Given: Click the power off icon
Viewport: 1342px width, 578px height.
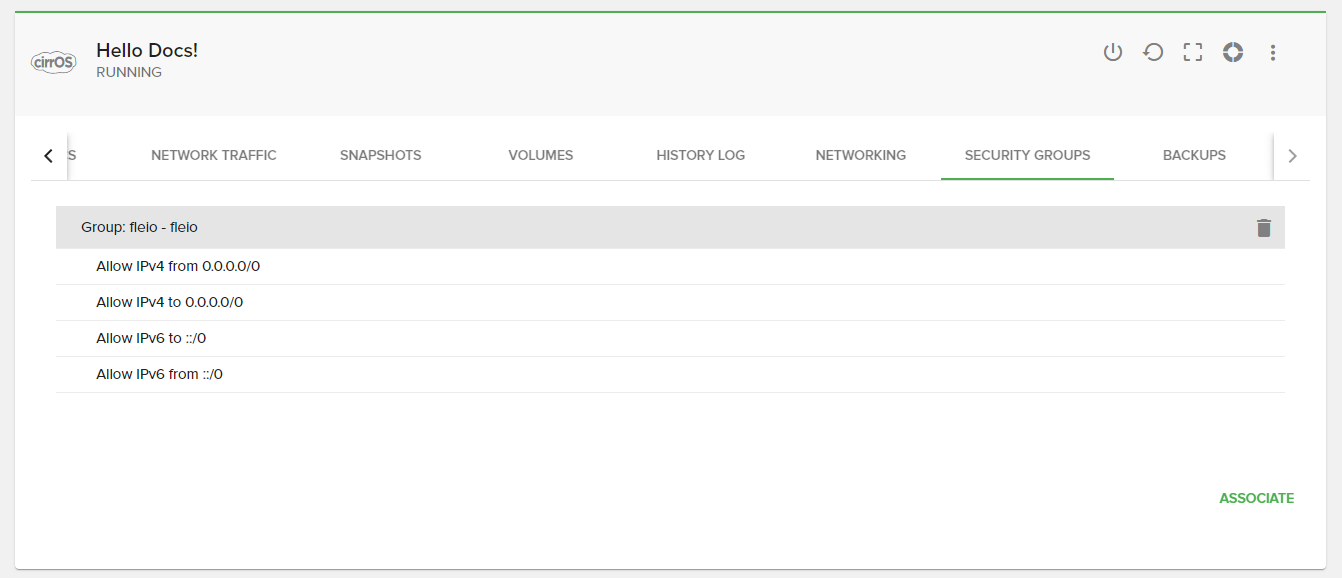Looking at the screenshot, I should pos(1113,53).
